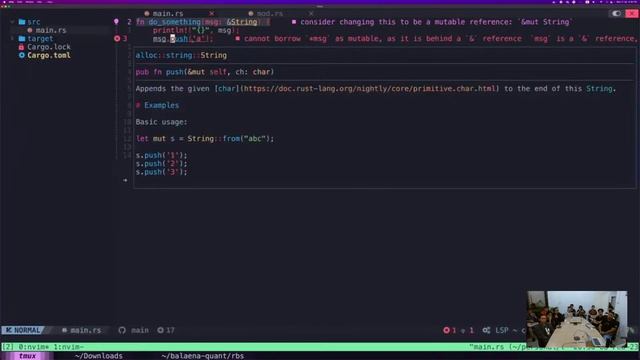Click the Examples heading in hover doc
The height and width of the screenshot is (360, 640).
click(161, 105)
